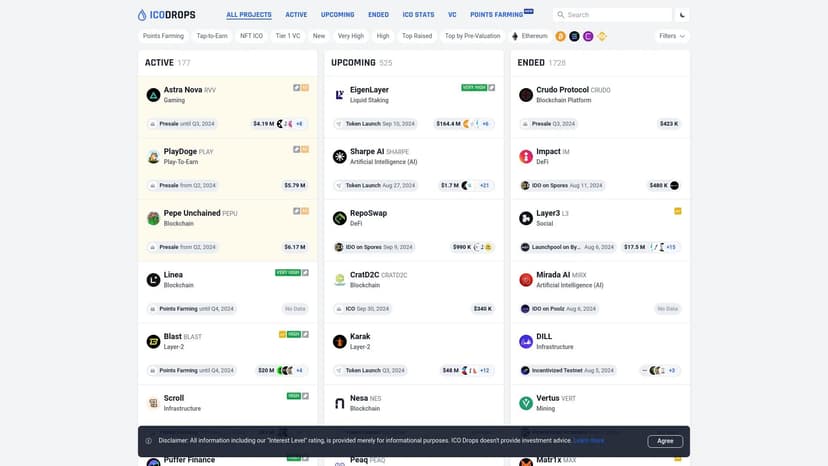Expand the Filters dropdown
Viewport: 828px width, 466px height.
tap(672, 36)
